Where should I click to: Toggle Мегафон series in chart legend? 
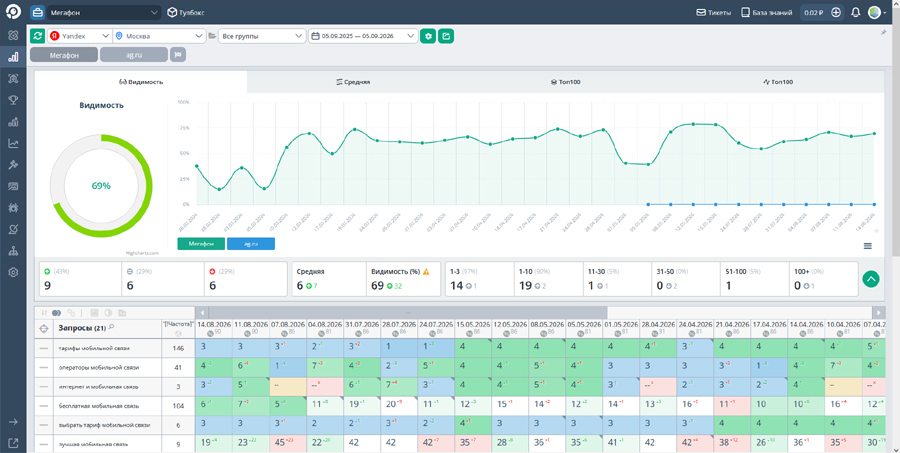(201, 244)
